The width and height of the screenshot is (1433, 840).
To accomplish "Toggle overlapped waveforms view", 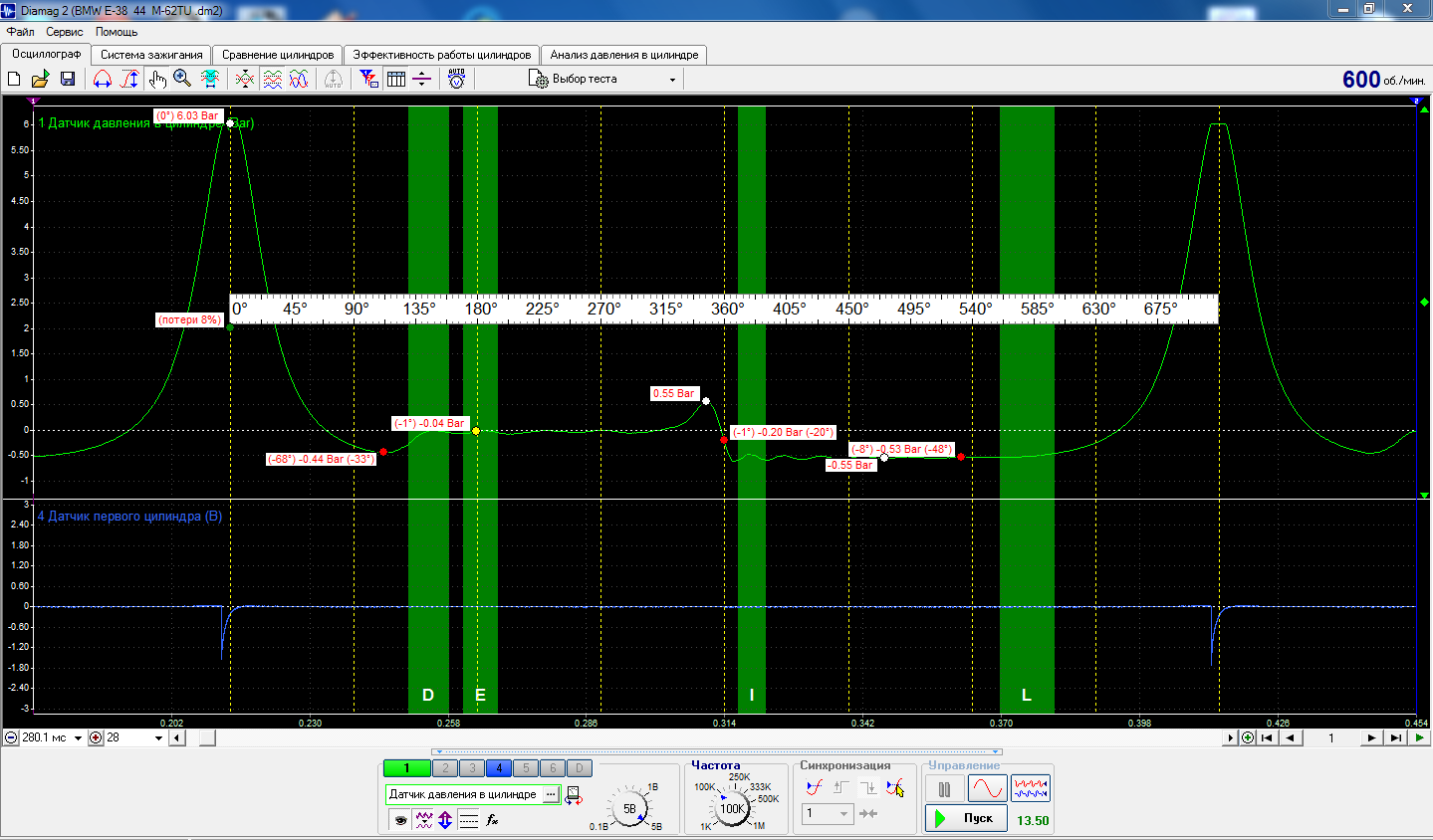I will coord(299,80).
